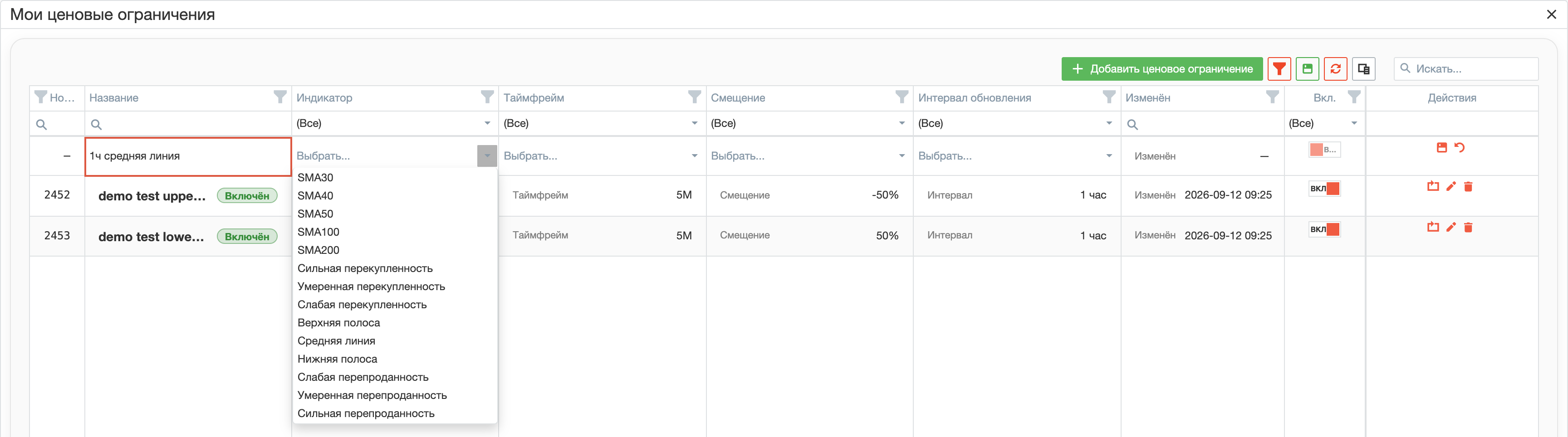Open the filter for the Изменён column header
Screen dimensions: 1568x437
coord(1272,97)
